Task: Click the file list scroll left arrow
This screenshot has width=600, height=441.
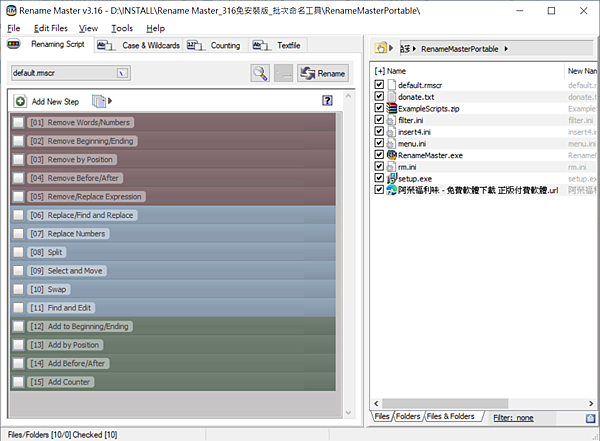Action: point(376,403)
